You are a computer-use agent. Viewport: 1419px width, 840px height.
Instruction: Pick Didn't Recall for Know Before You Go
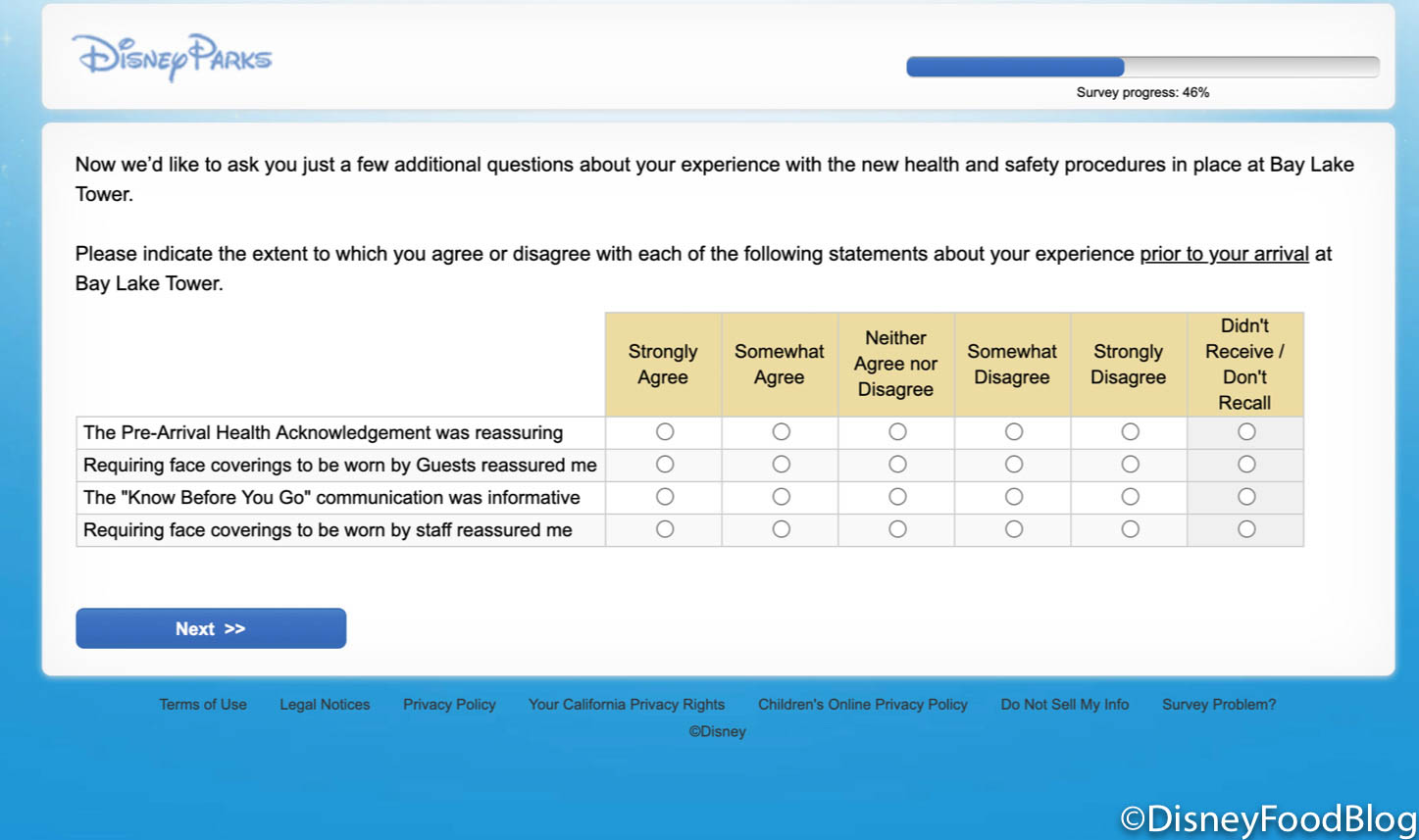(1246, 497)
